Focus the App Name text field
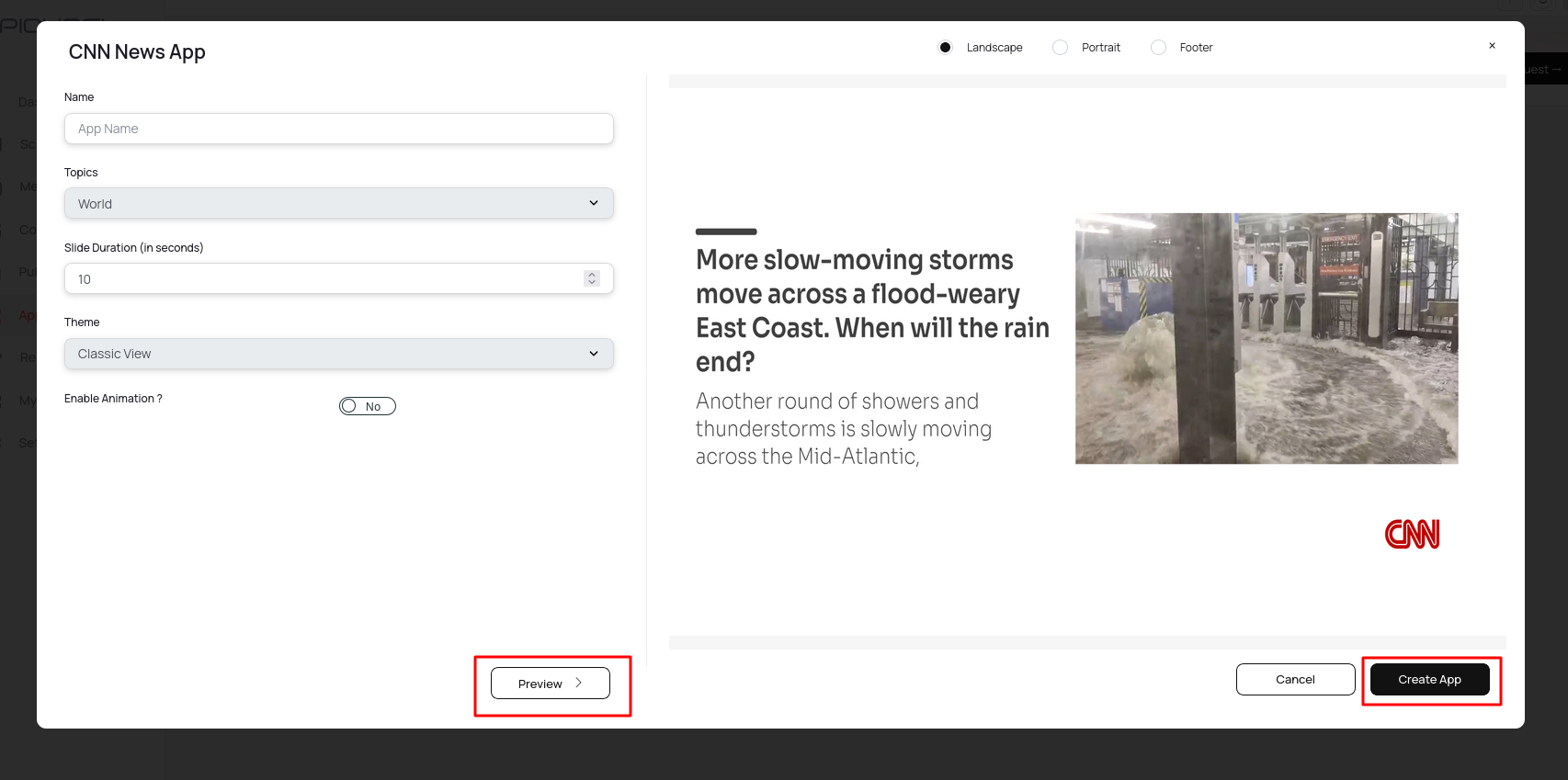The height and width of the screenshot is (780, 1568). coord(338,129)
